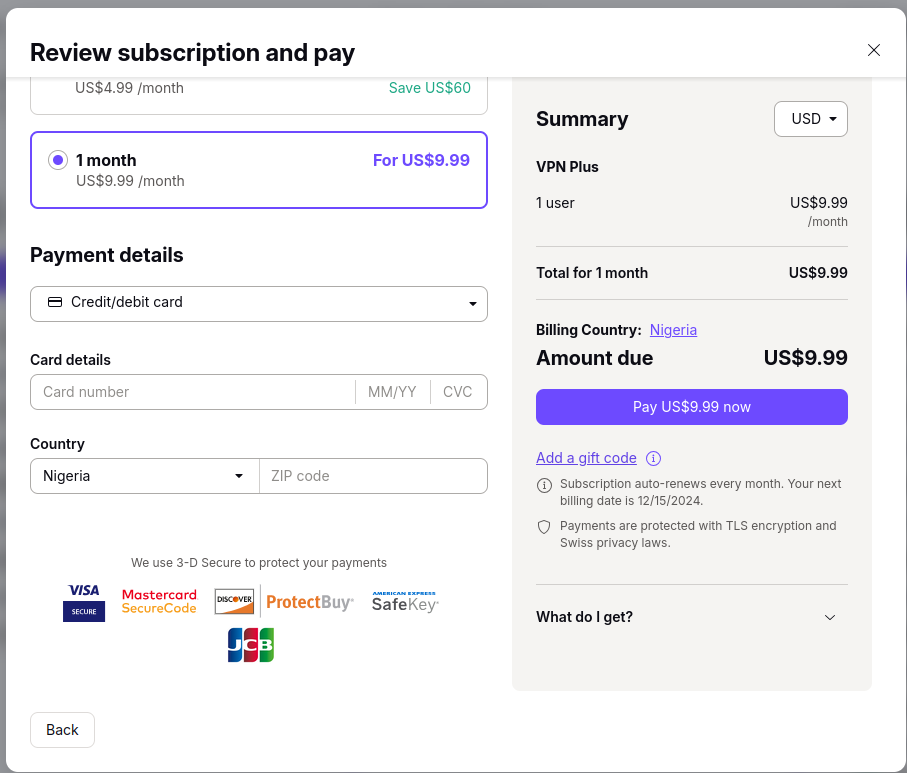Screen dimensions: 907x773
Task: Click the Mastercard SecureCode icon
Action: (159, 601)
